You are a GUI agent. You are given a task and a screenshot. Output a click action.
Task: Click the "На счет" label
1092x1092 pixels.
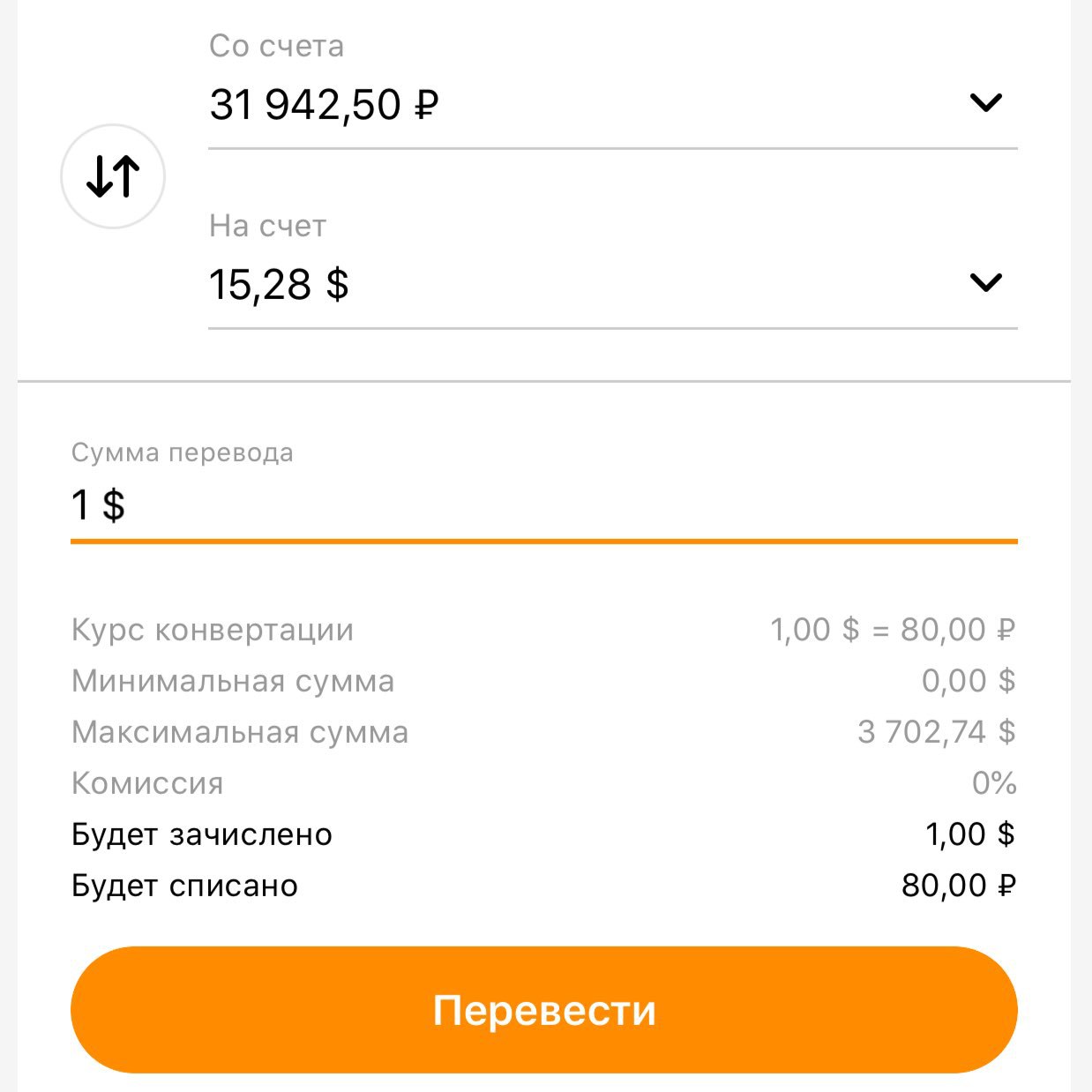coord(267,226)
